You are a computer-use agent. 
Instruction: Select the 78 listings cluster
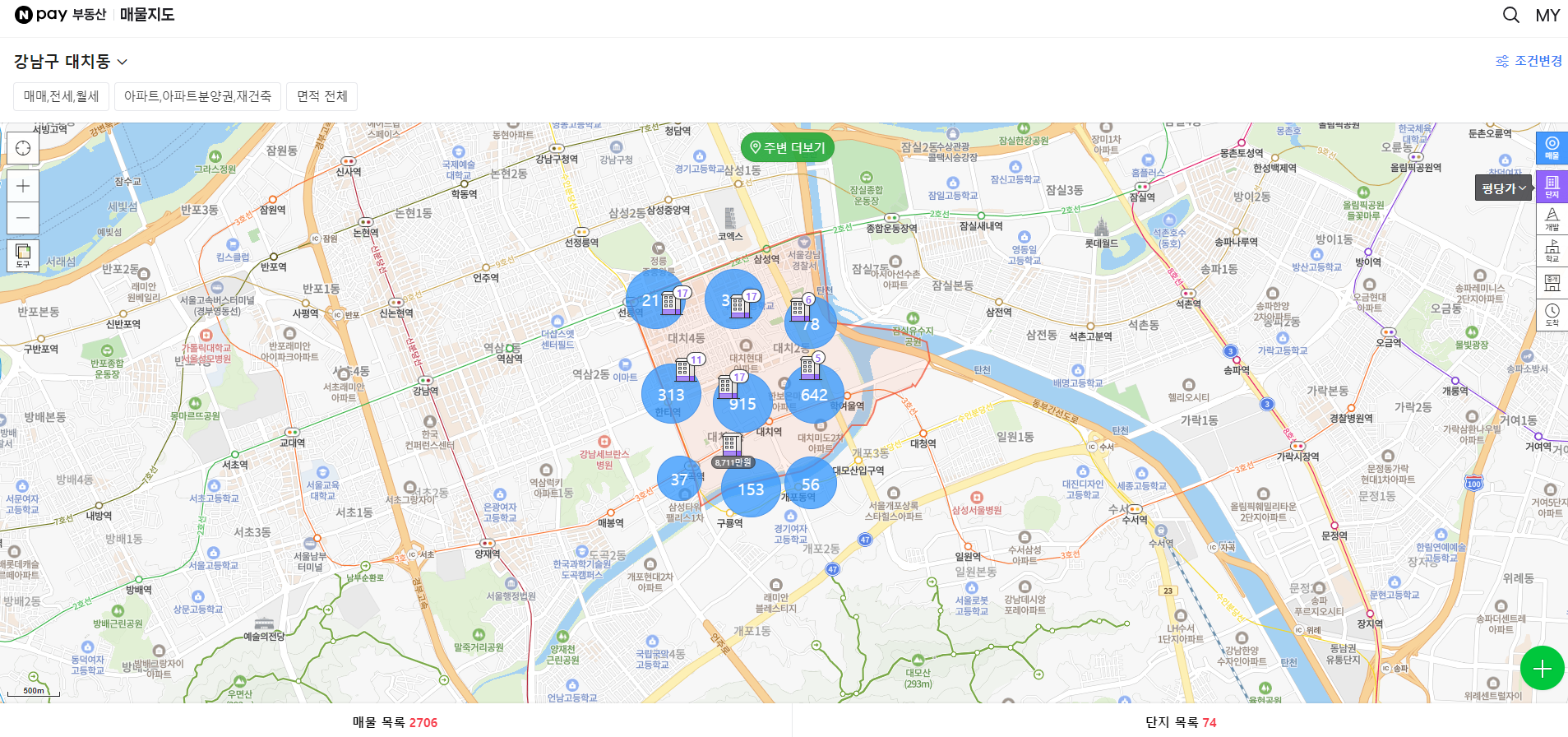pyautogui.click(x=811, y=324)
